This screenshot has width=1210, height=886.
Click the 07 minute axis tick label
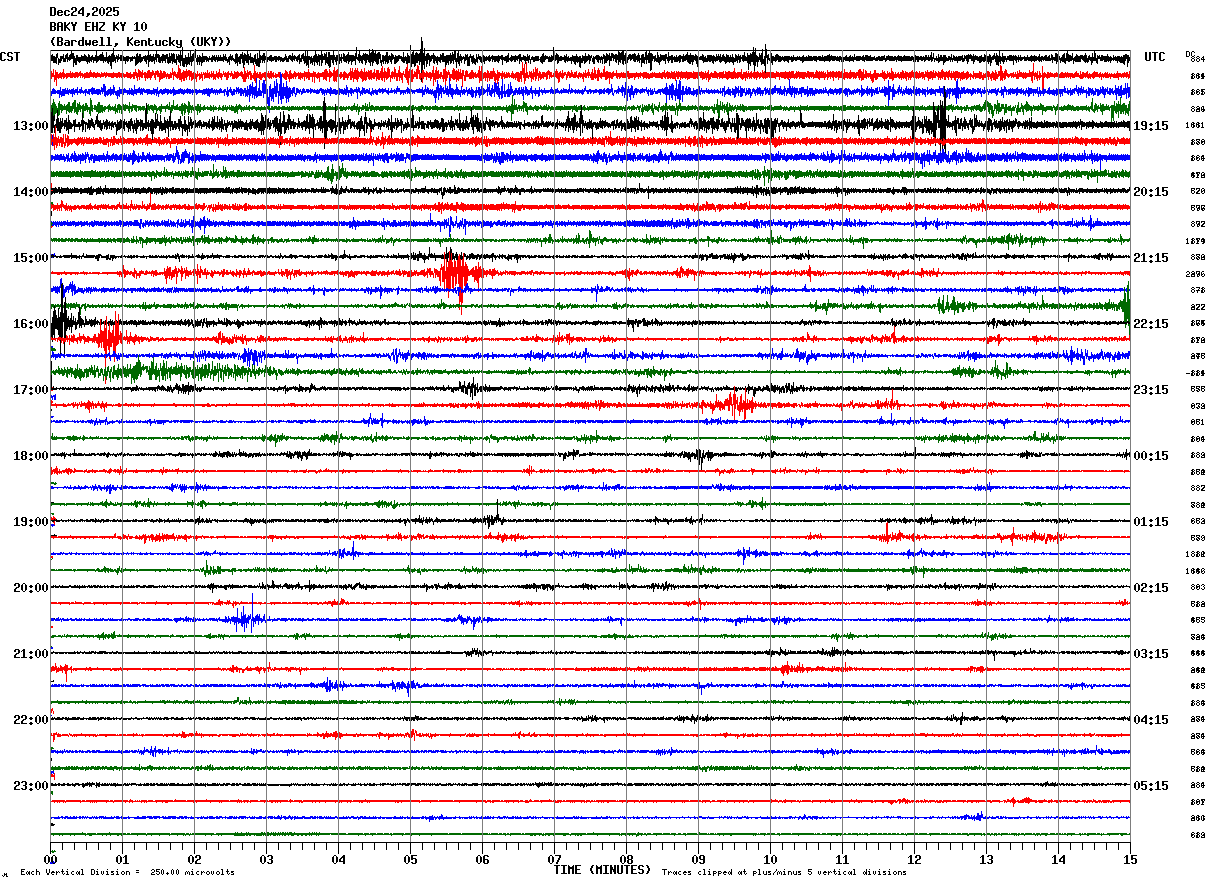coord(554,859)
